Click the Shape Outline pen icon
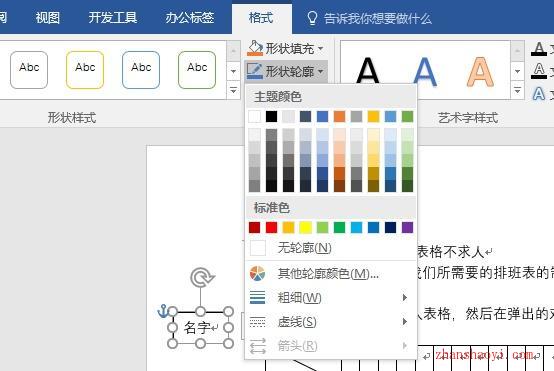 [x=255, y=71]
